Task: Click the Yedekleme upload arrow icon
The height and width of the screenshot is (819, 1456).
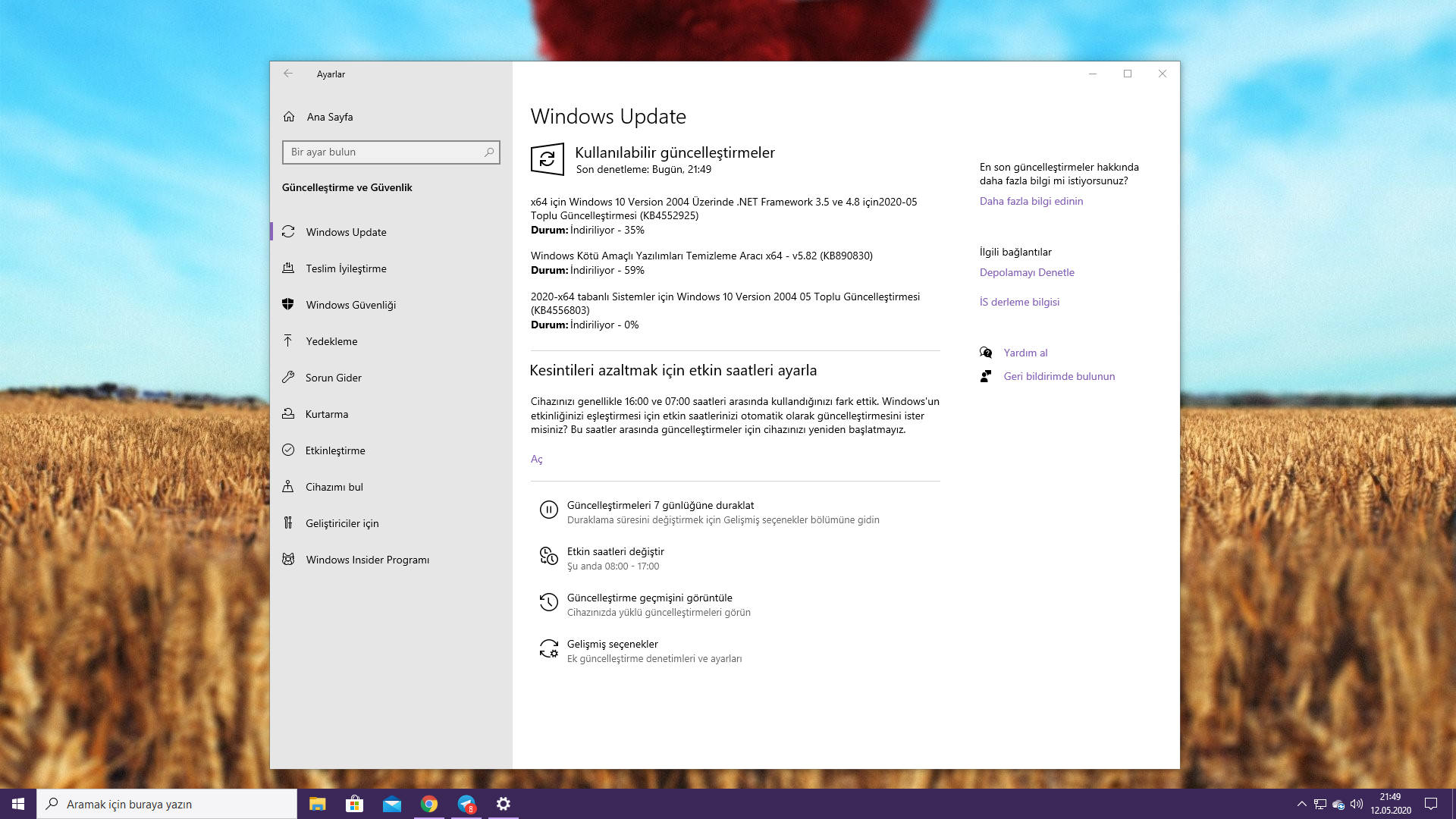Action: [288, 340]
